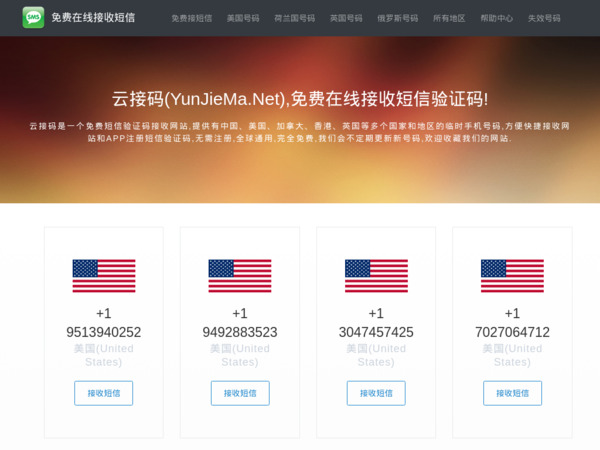Click the US flag above 9513940252

(104, 276)
